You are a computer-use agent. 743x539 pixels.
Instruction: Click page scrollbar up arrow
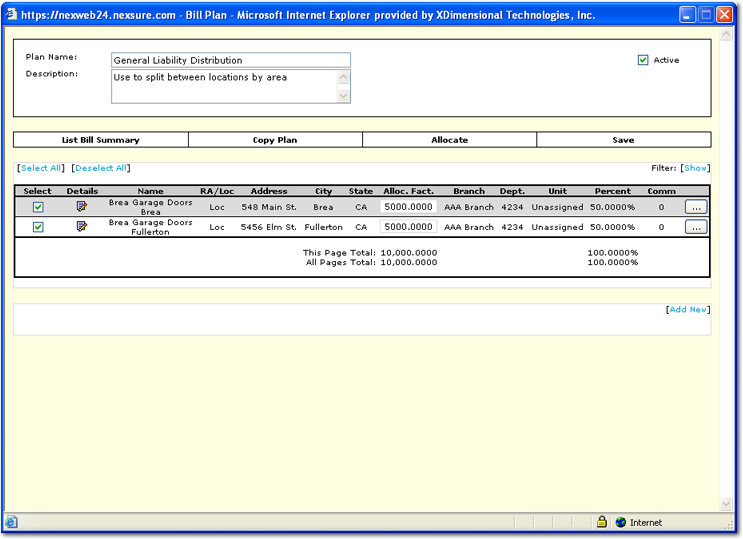click(726, 34)
